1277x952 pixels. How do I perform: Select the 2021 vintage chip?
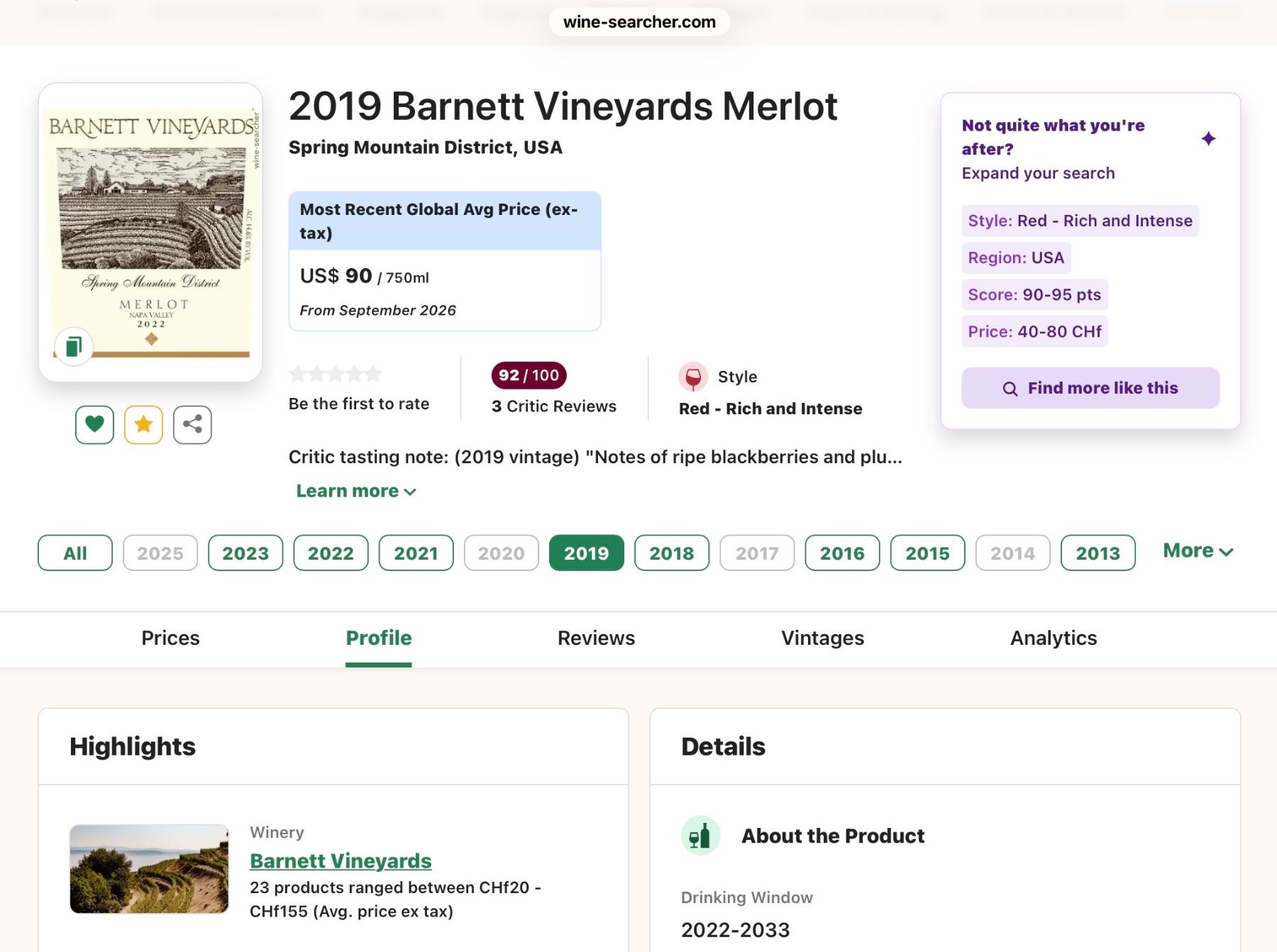coord(416,553)
